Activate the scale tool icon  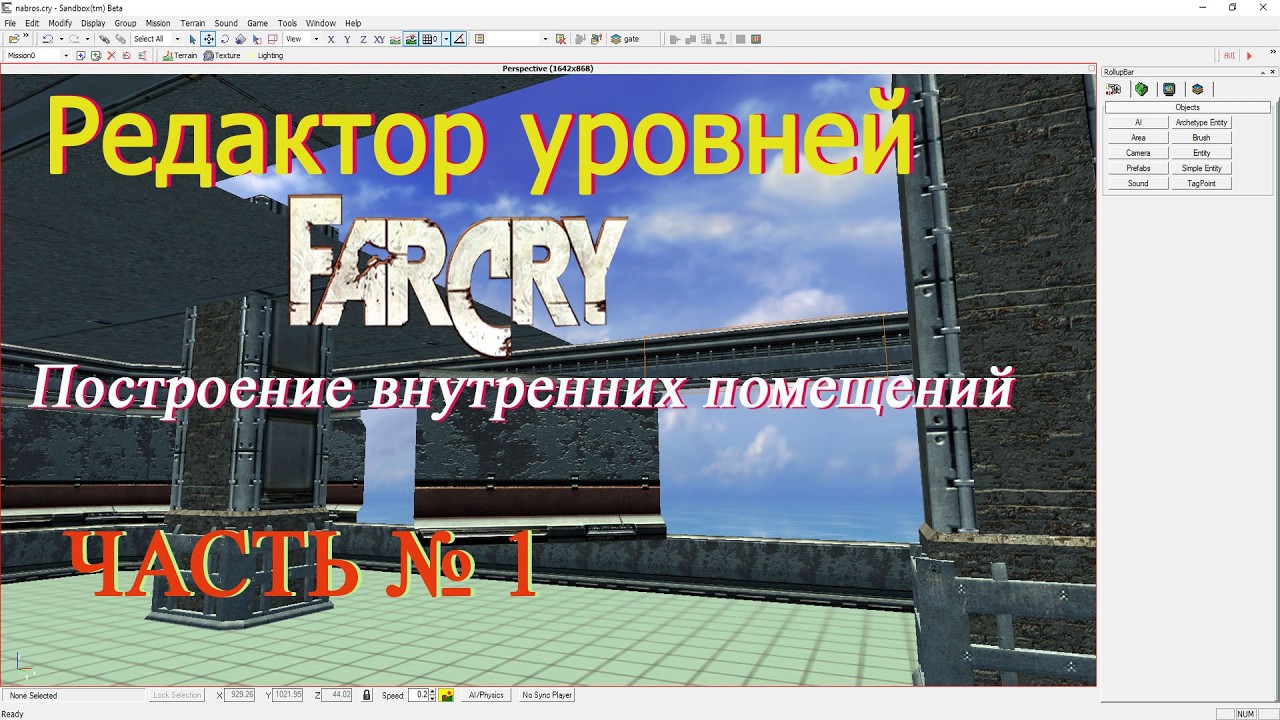click(x=240, y=39)
